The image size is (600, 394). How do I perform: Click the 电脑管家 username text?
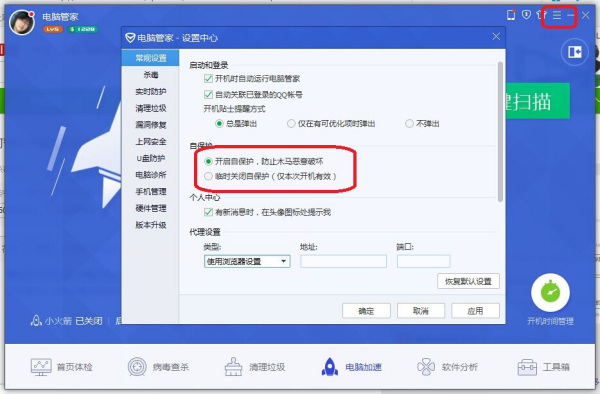tap(60, 17)
